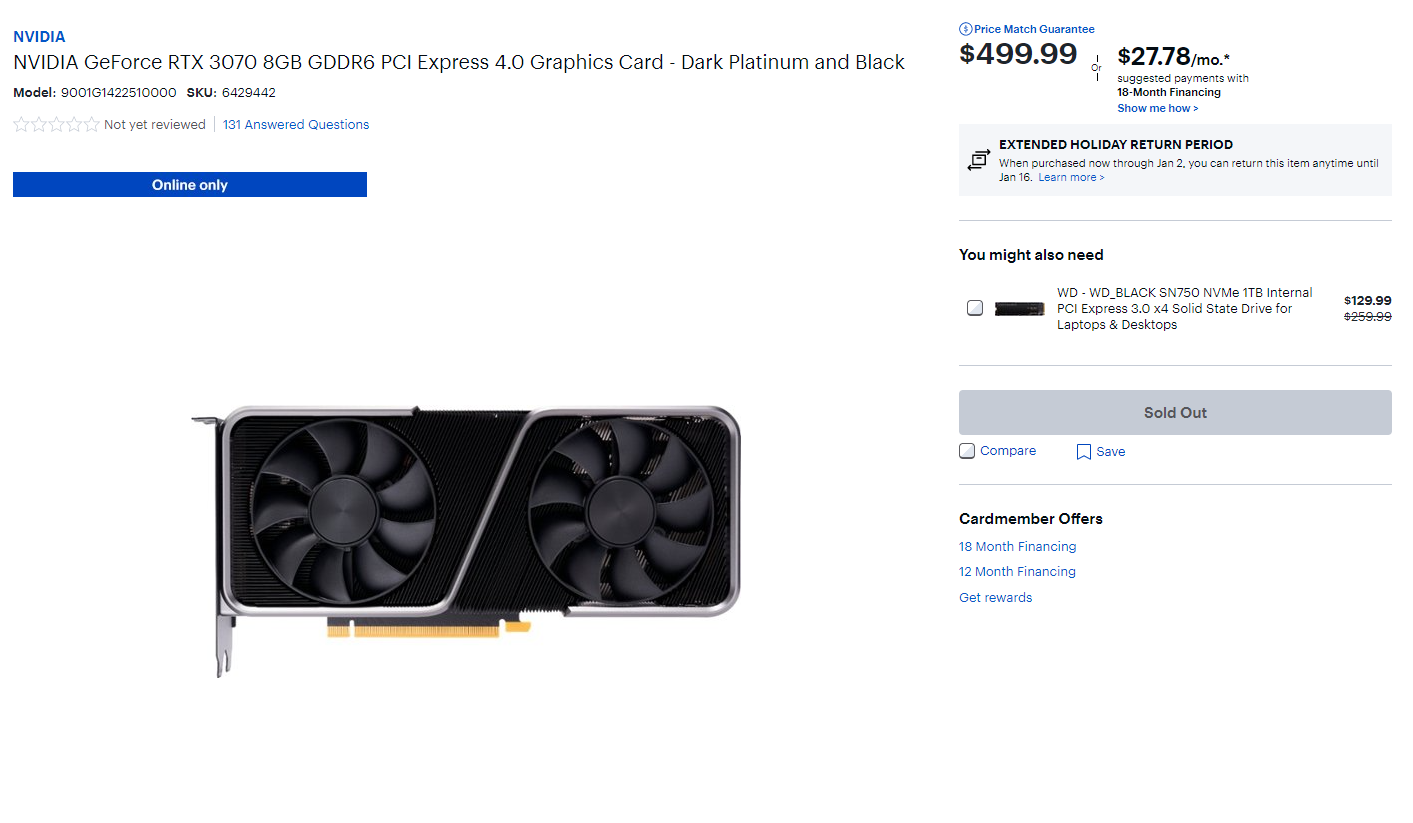Screen dimensions: 1413x823
Task: Click the blue 'Online only' banner
Action: [x=190, y=185]
